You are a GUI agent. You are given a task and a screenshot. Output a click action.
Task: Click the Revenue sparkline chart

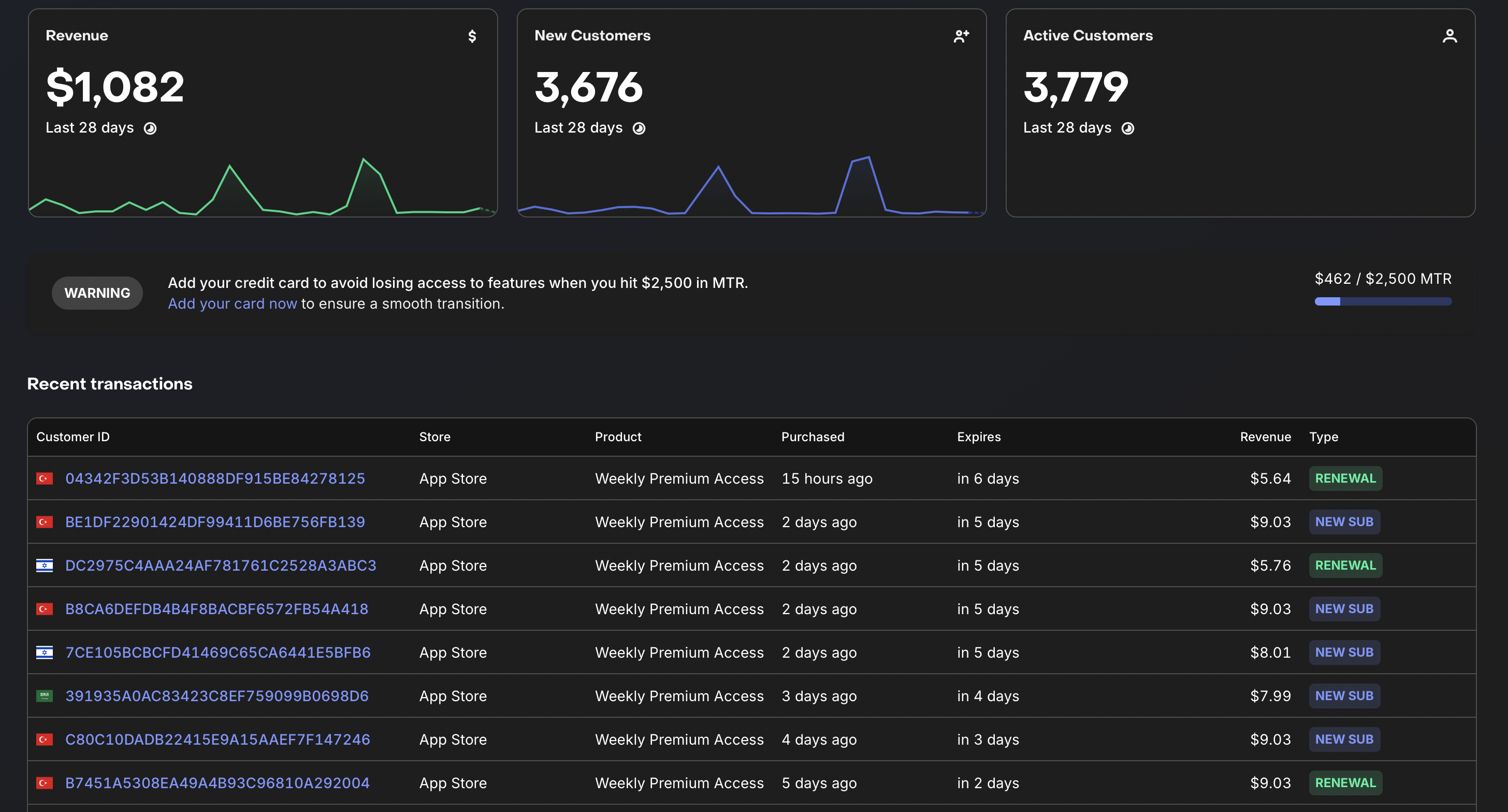tap(263, 186)
